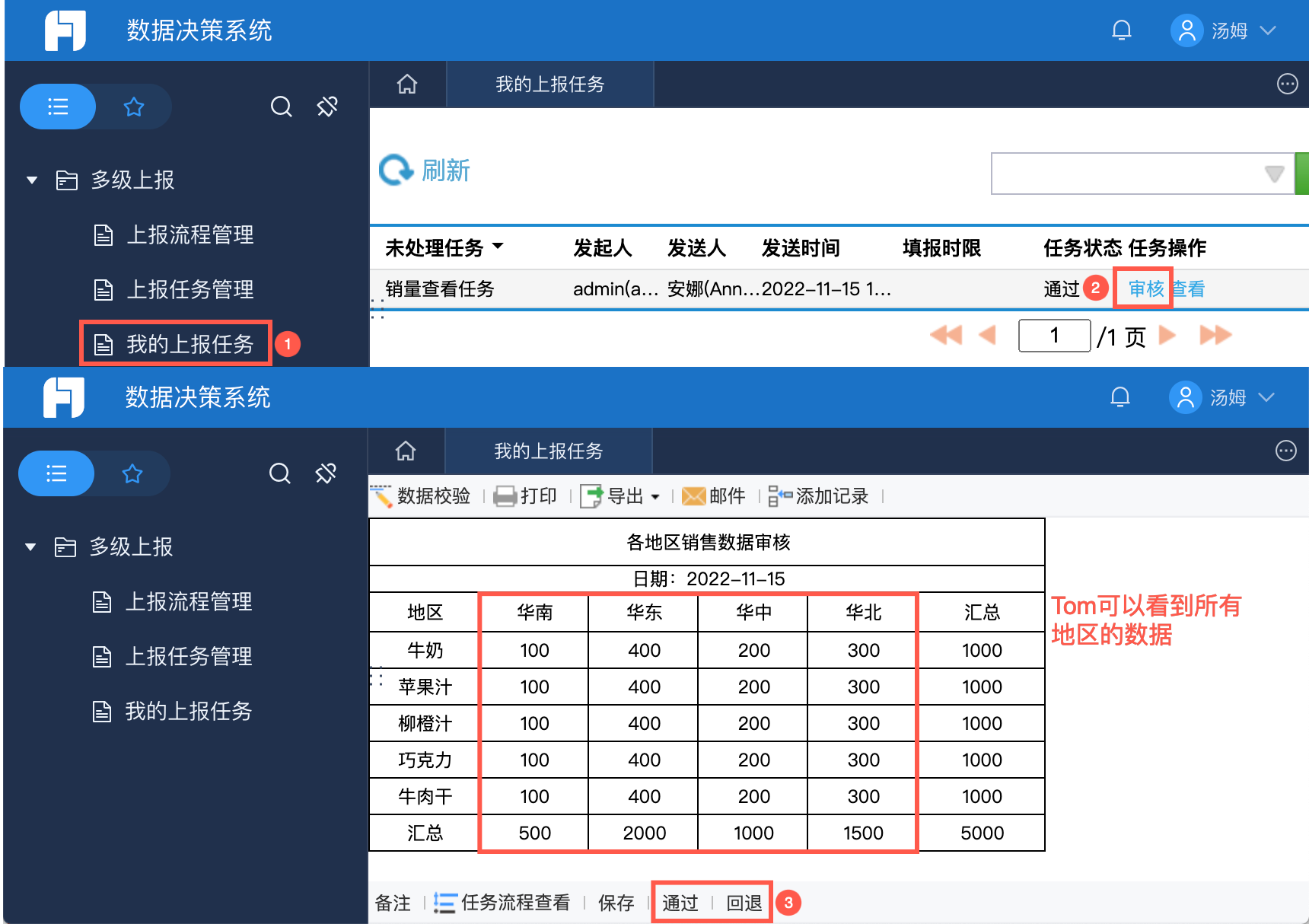Viewport: 1309px width, 924px height.
Task: Open 上报流程管理 in the upper sidebar
Action: pyautogui.click(x=174, y=234)
